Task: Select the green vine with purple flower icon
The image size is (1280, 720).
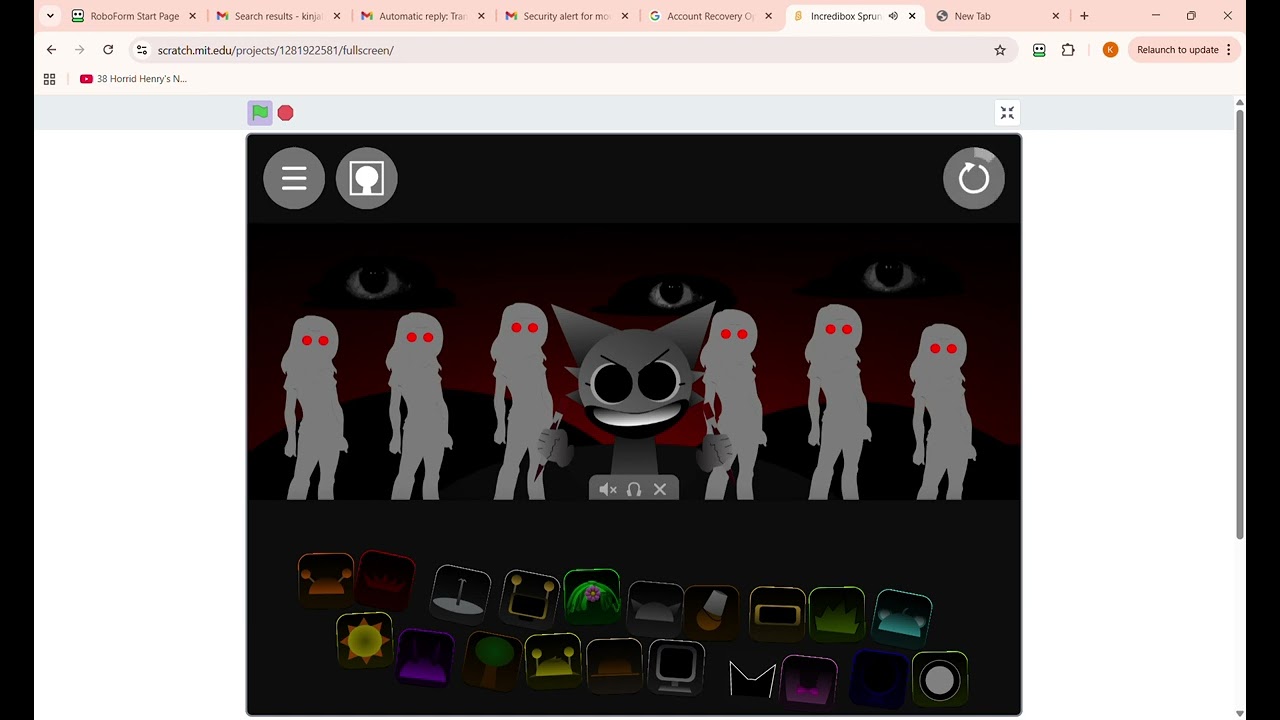Action: (592, 597)
